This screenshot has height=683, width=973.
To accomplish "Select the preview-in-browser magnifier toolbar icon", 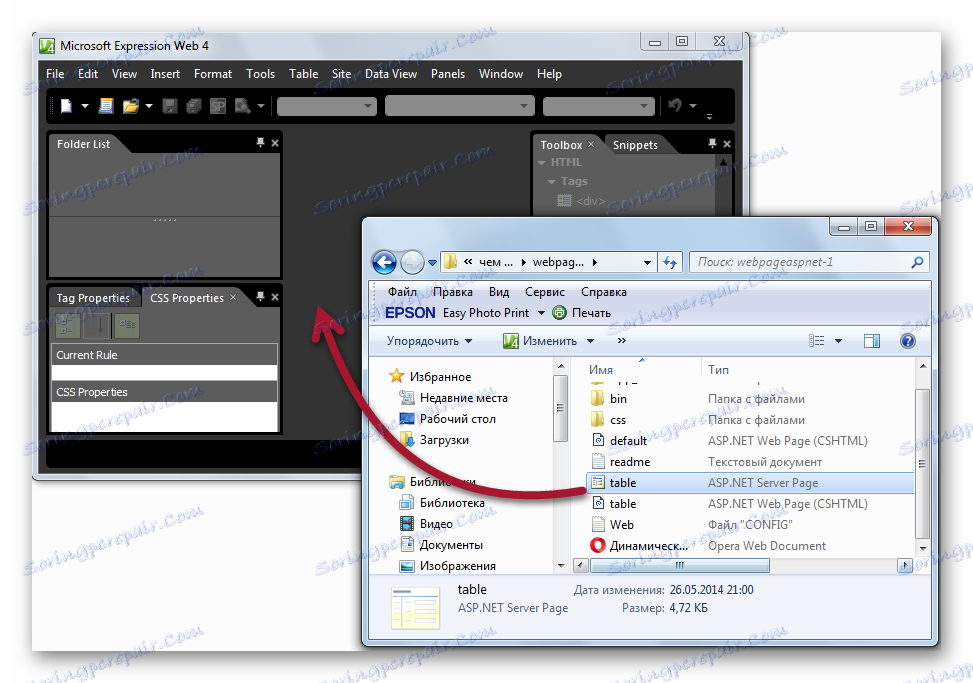I will (x=242, y=105).
